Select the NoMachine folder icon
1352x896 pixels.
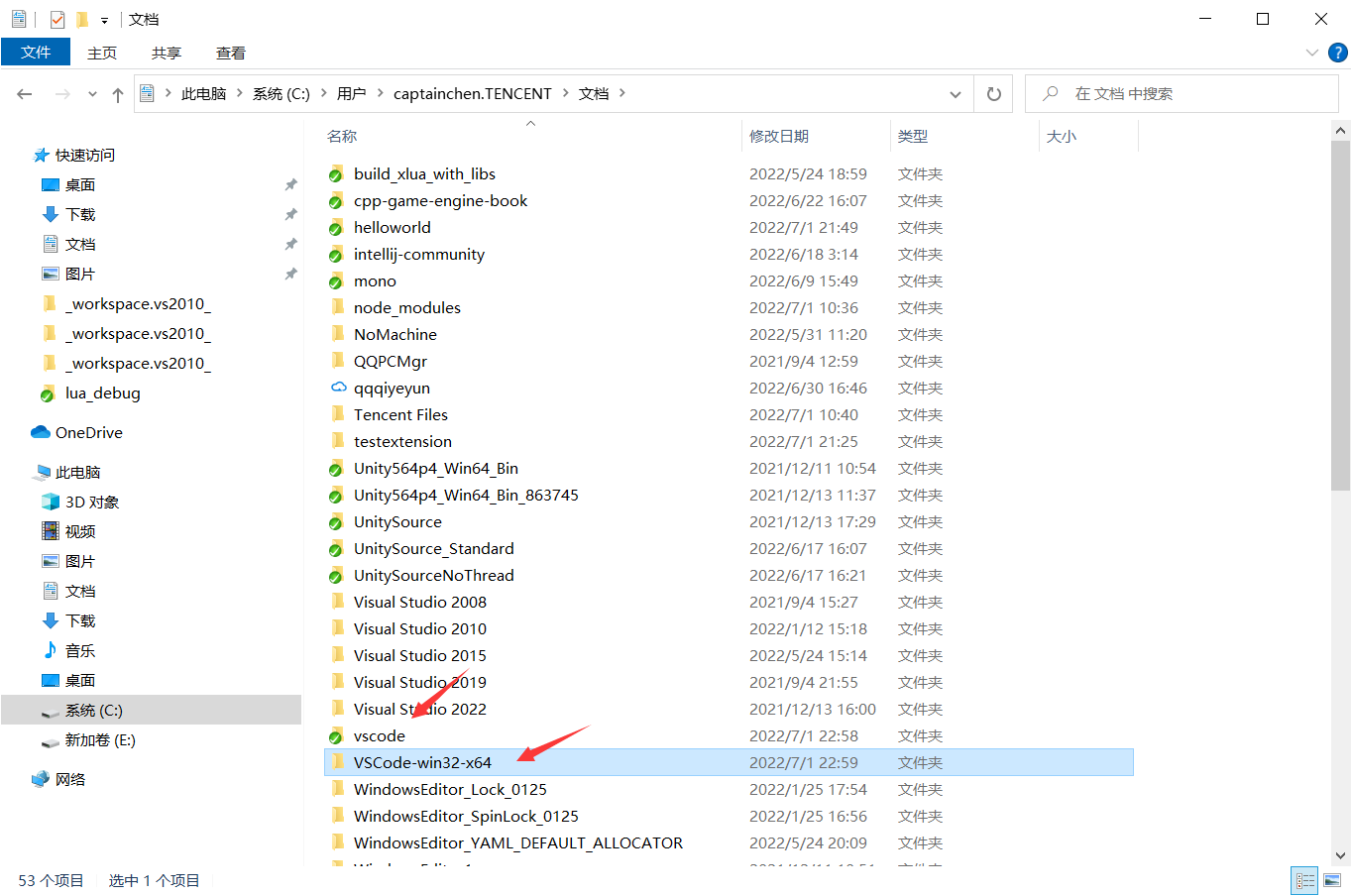pos(338,334)
